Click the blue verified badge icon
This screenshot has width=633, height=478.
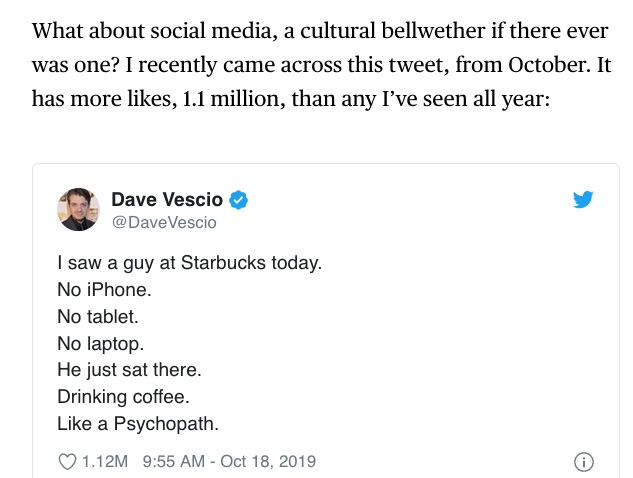pos(239,200)
